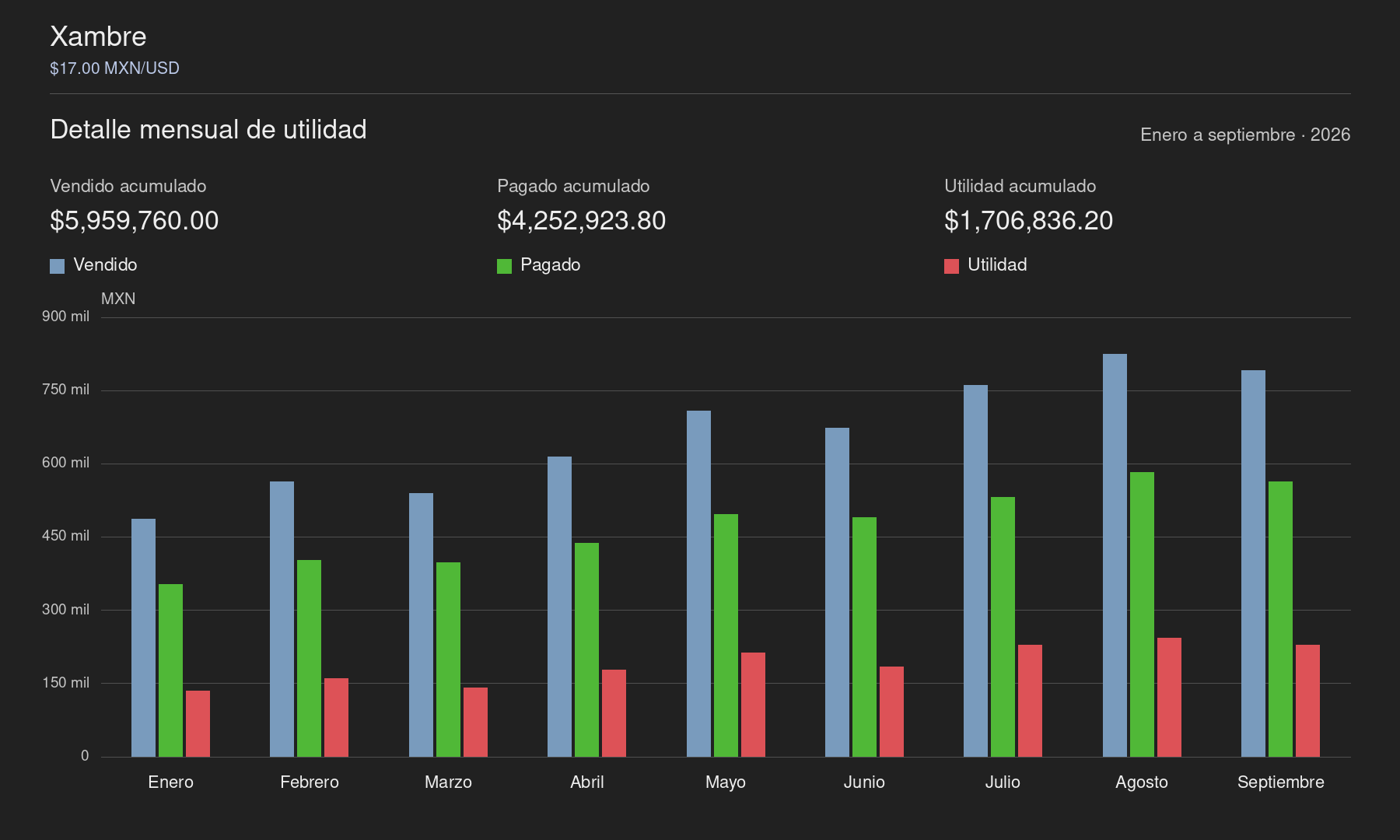Click the green Pagado legend swatch
This screenshot has height=840, width=1400.
coord(504,266)
